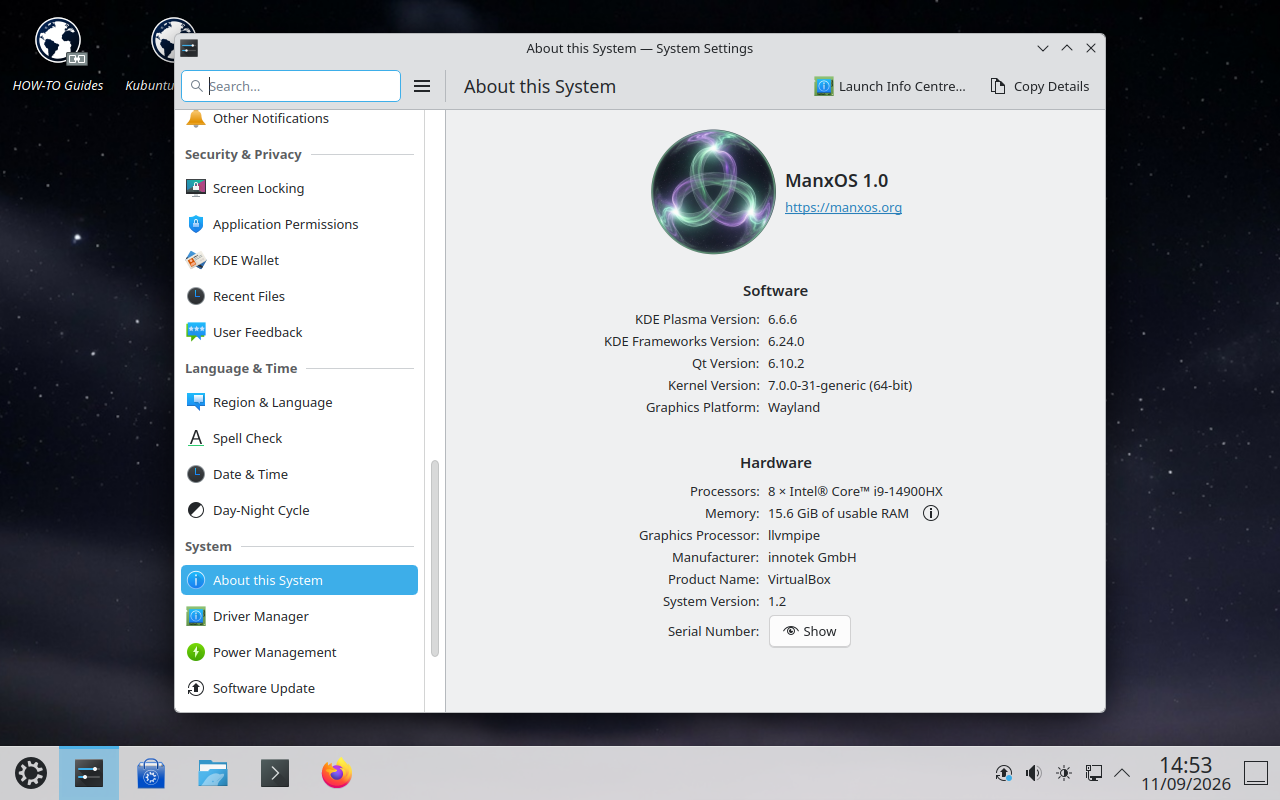Select About this System entry
The image size is (1280, 800).
tap(299, 580)
